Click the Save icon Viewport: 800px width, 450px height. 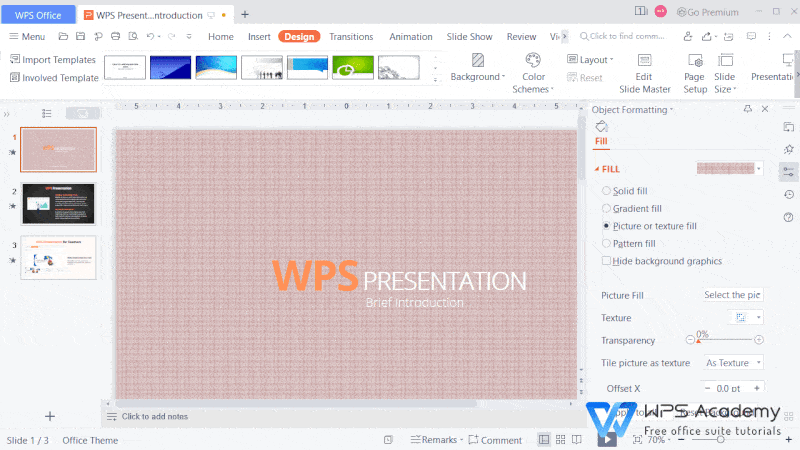click(x=81, y=36)
